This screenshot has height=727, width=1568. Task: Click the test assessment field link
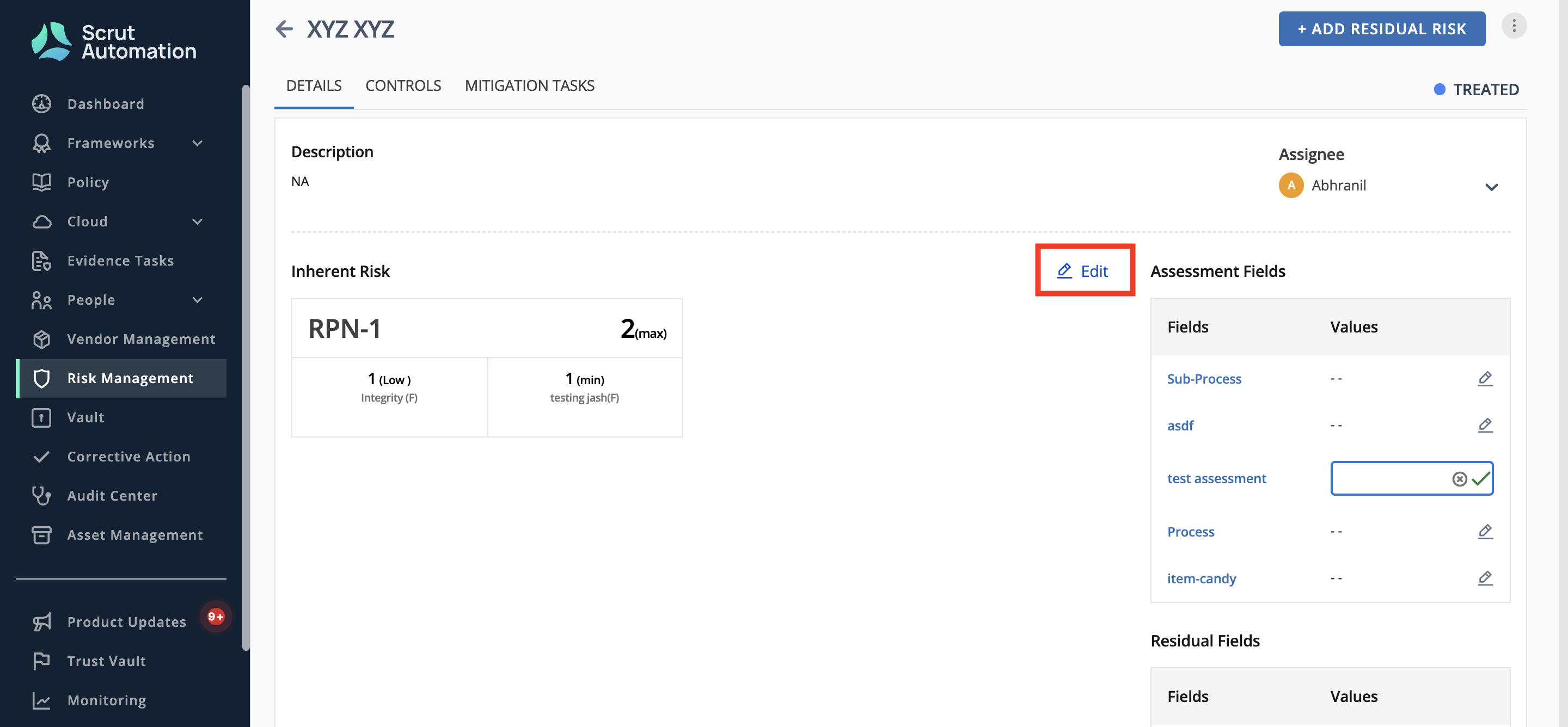click(x=1216, y=478)
